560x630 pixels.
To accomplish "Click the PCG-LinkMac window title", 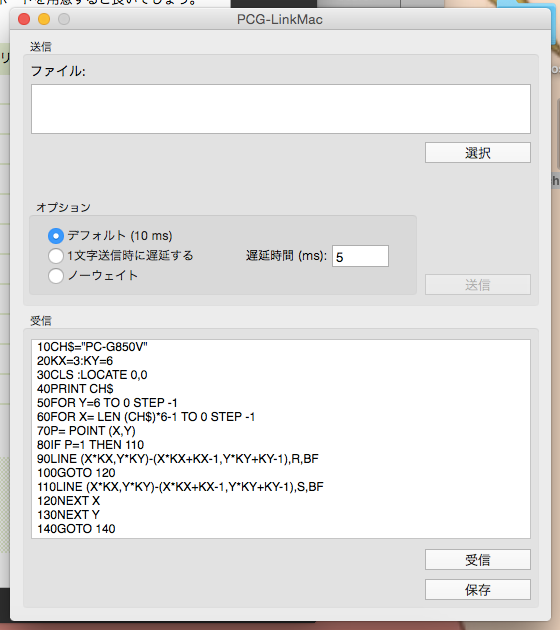I will pyautogui.click(x=280, y=19).
